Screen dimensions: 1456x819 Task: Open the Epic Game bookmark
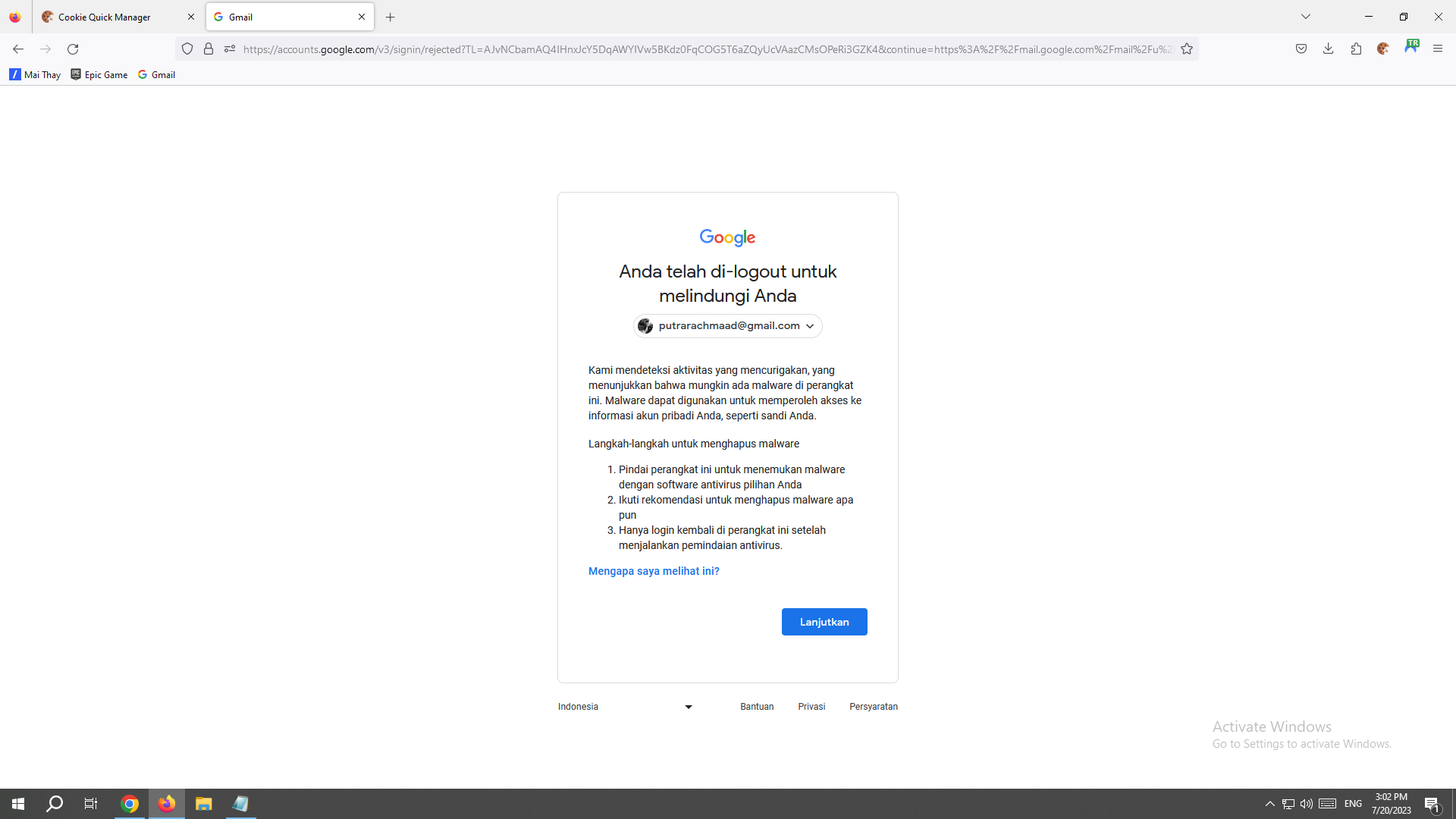(99, 74)
